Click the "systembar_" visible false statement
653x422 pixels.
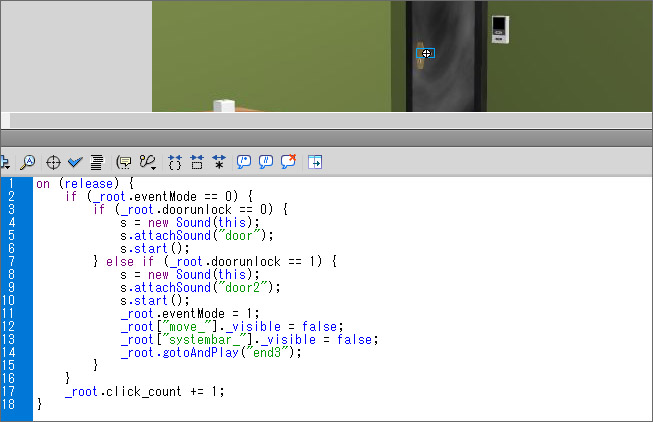[x=249, y=340]
